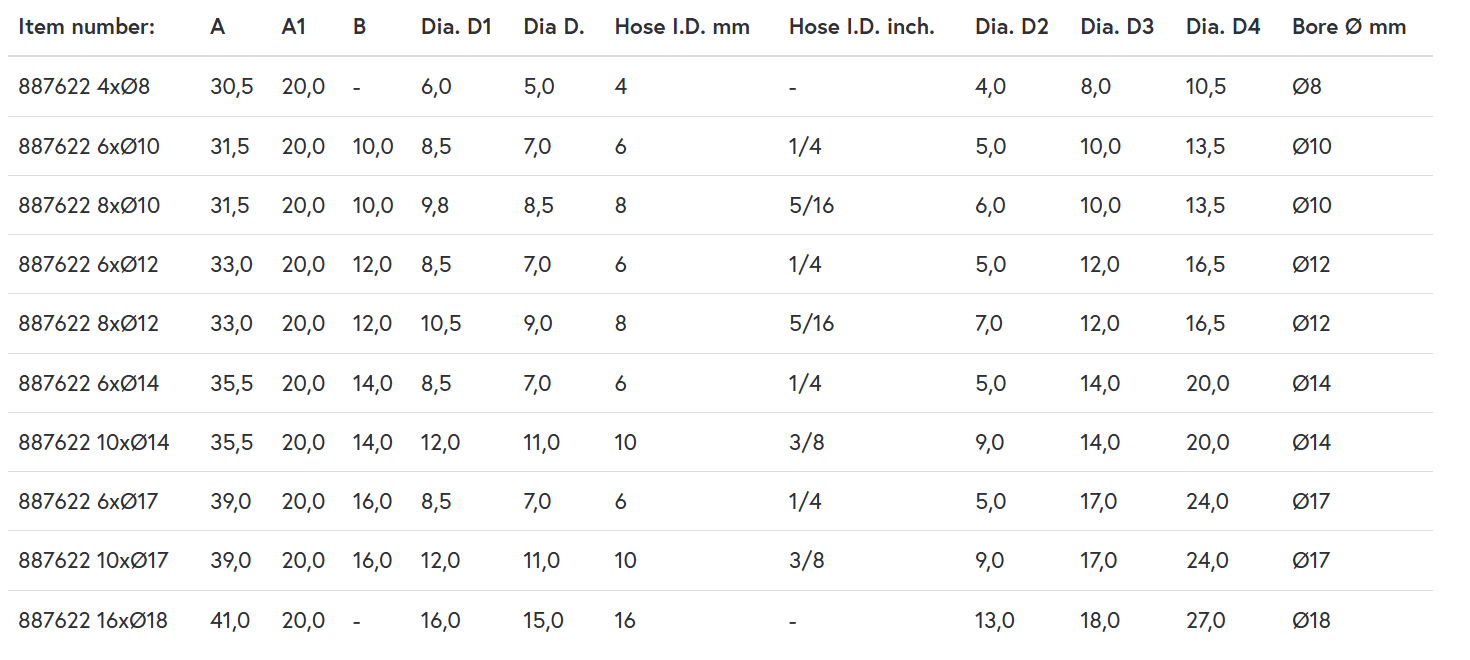Click the "Dia D." column header
1470x660 pixels.
(554, 27)
